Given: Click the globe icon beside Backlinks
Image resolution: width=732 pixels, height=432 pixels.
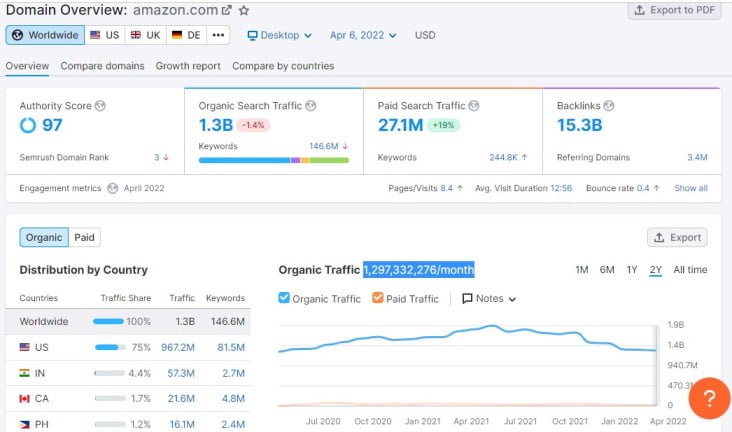Looking at the screenshot, I should pyautogui.click(x=609, y=106).
